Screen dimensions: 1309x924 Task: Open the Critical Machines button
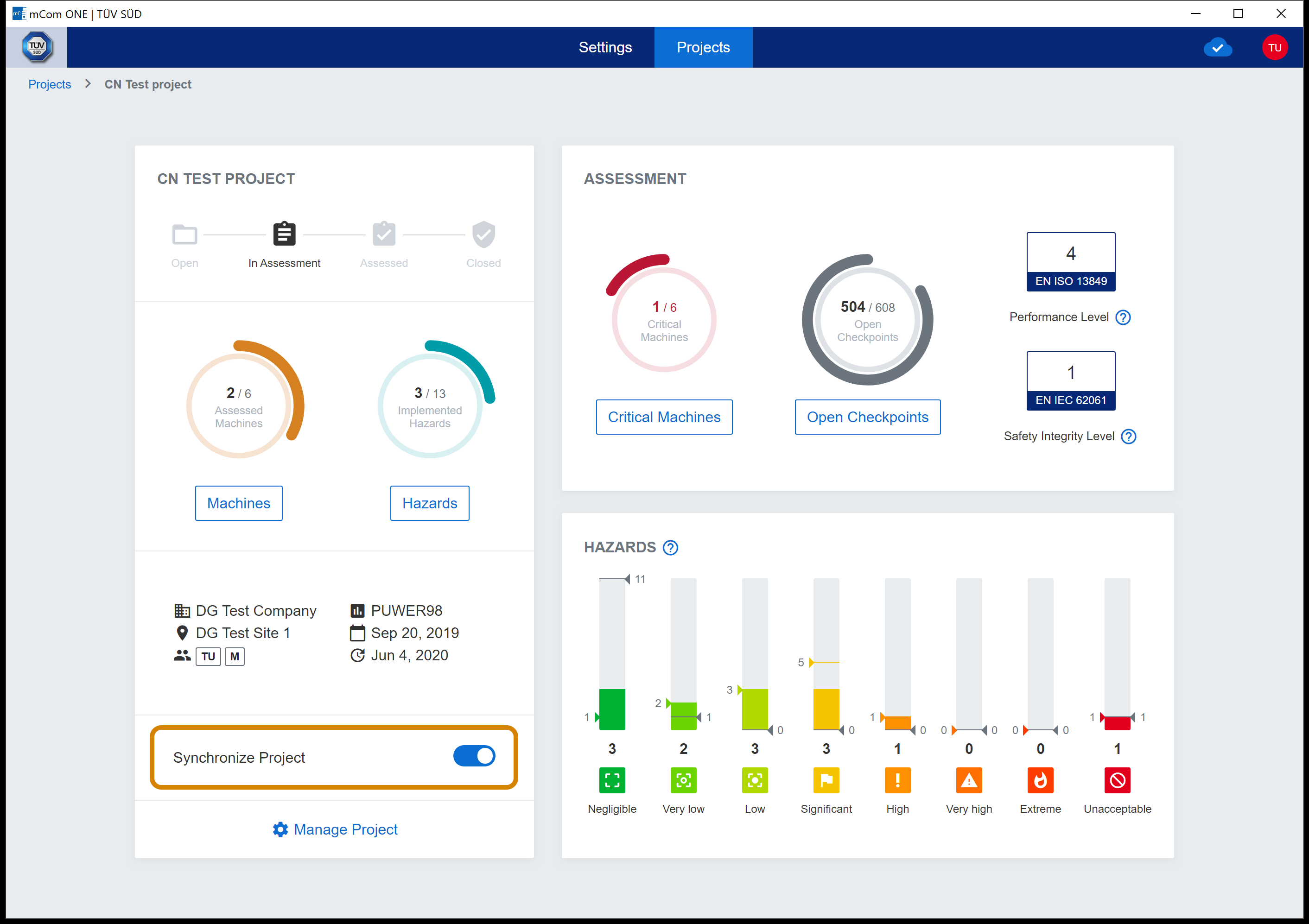click(x=664, y=417)
